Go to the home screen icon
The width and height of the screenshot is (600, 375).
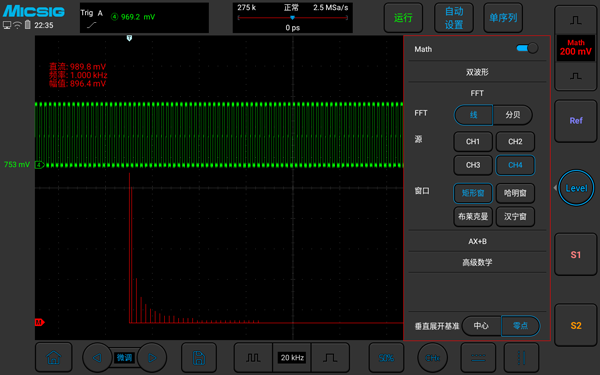tap(54, 357)
